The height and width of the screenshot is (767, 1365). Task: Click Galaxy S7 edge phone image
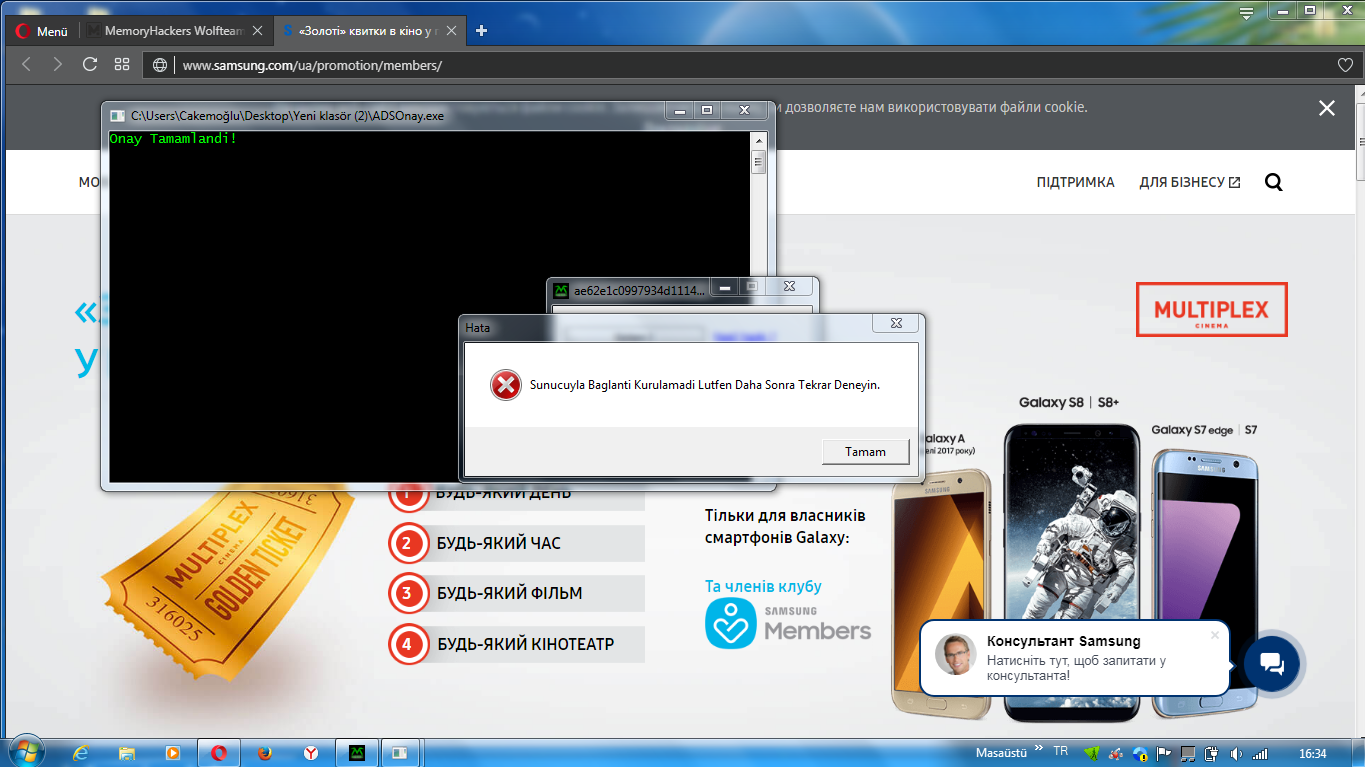(1204, 582)
